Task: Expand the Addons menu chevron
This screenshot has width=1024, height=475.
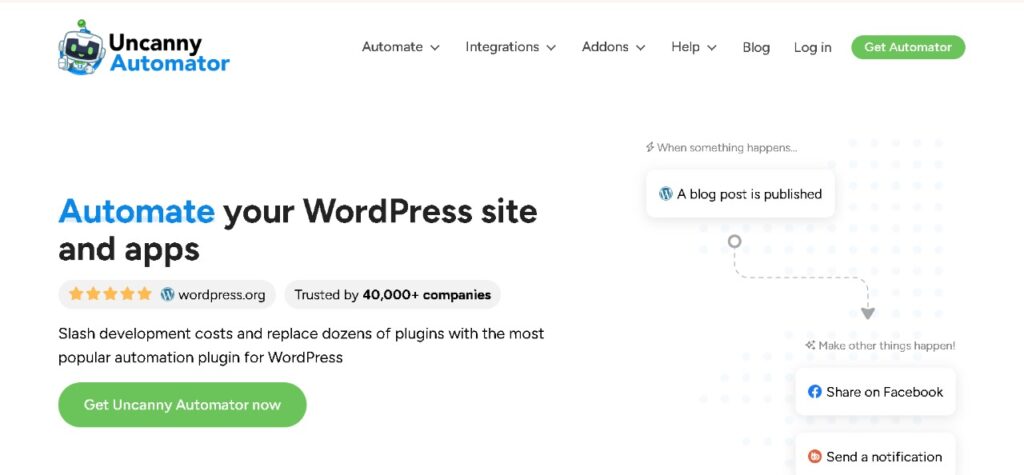Action: pos(640,47)
